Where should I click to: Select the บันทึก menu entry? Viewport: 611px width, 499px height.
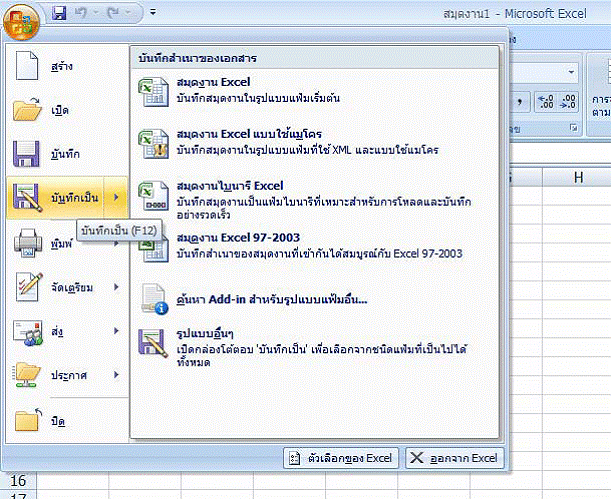point(67,154)
